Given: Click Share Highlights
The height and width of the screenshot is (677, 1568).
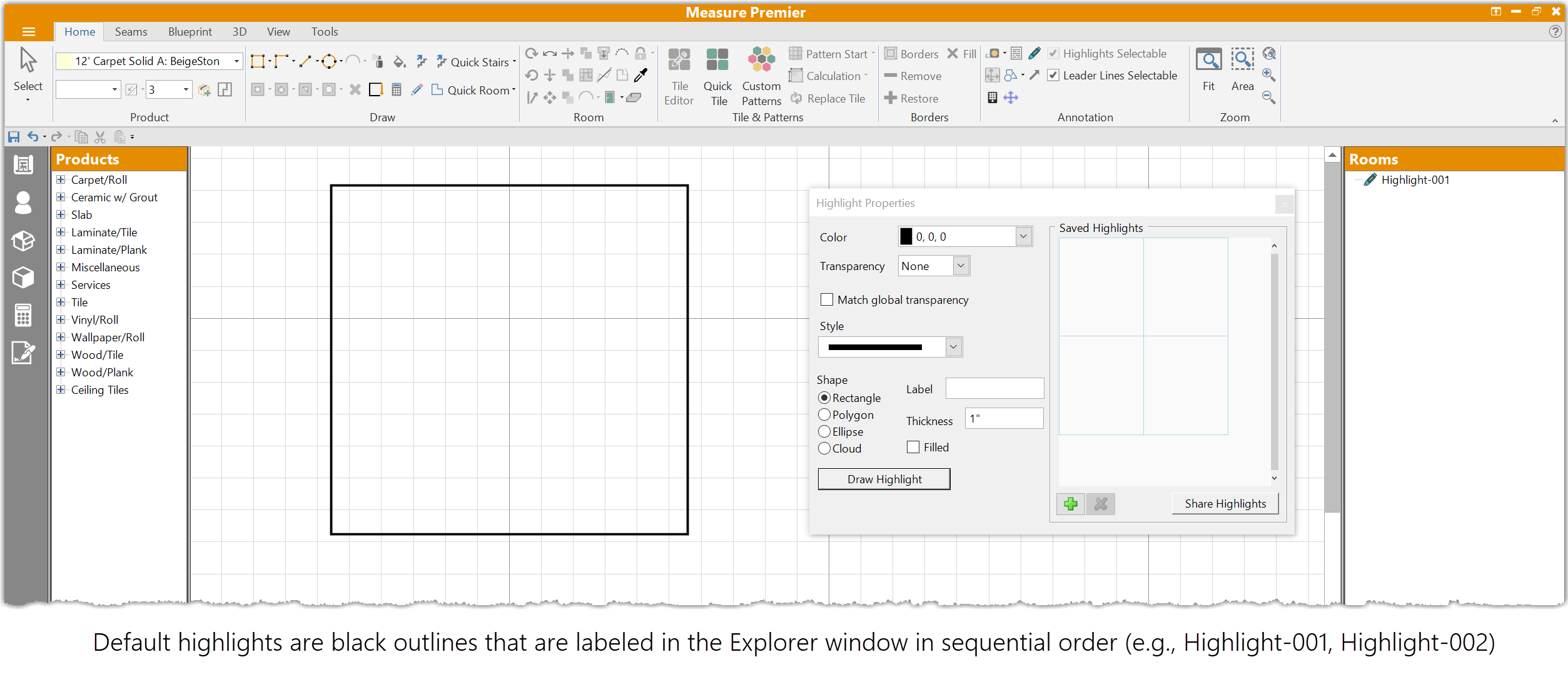Looking at the screenshot, I should (x=1225, y=504).
